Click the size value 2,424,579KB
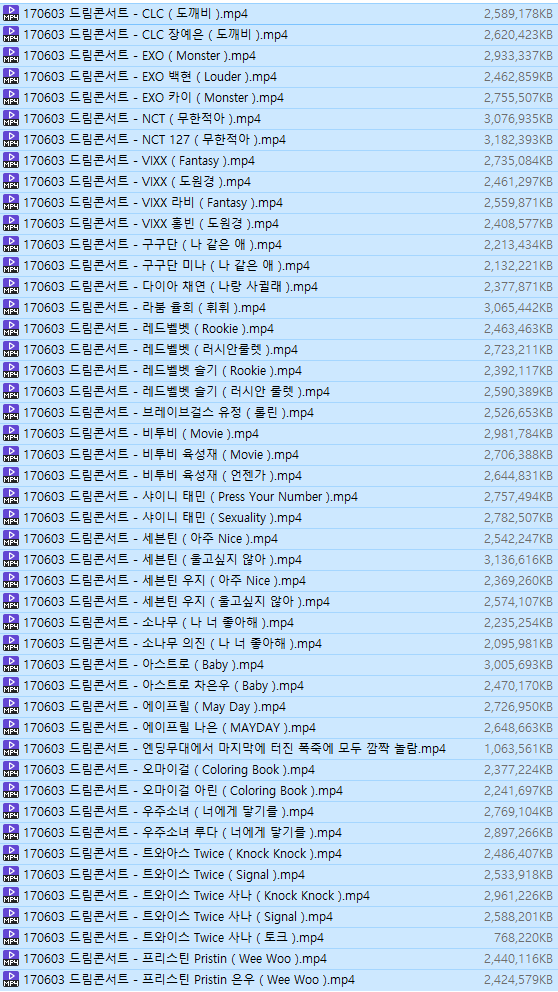This screenshot has height=992, width=558. (x=518, y=979)
